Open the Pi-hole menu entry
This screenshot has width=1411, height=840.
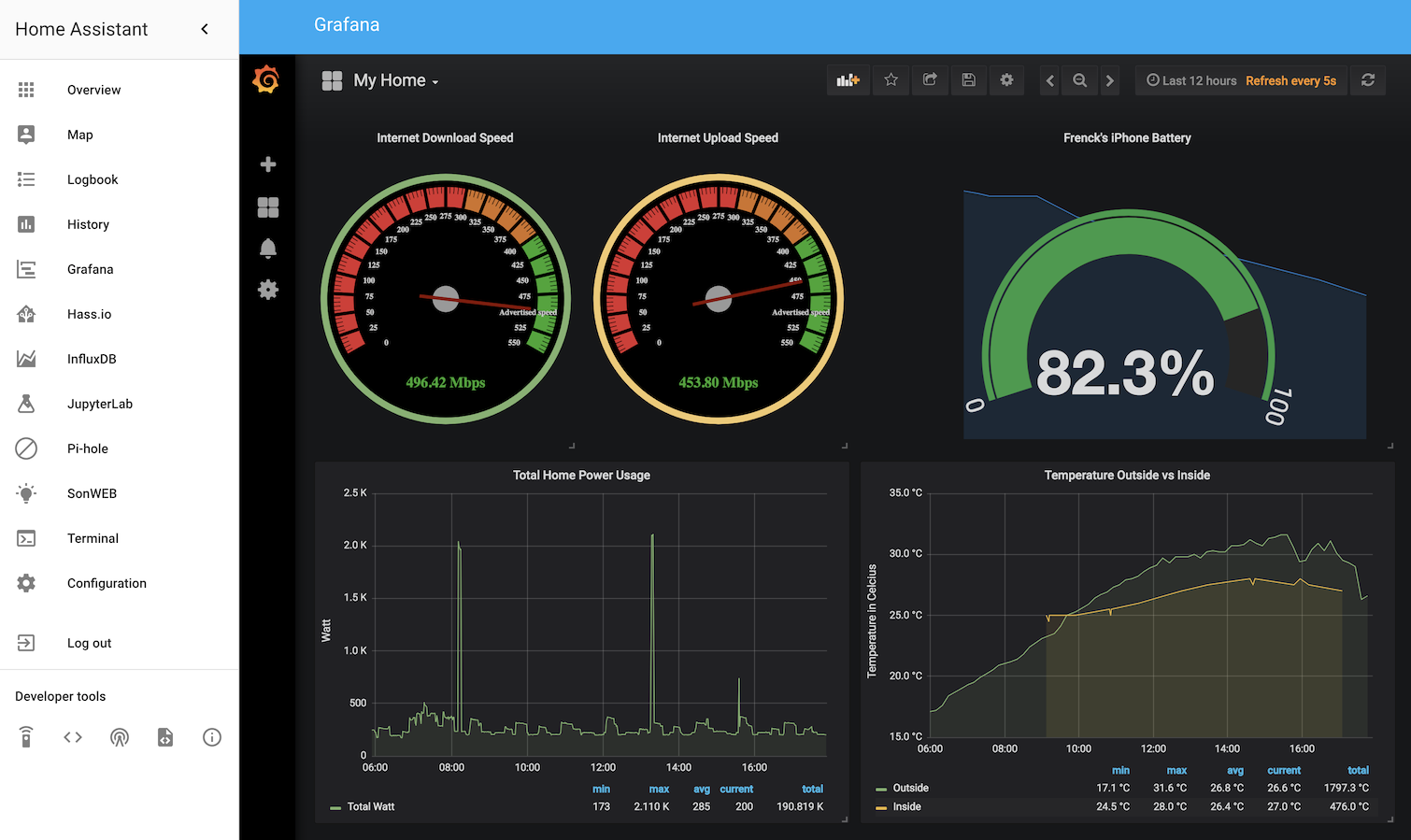pos(87,448)
